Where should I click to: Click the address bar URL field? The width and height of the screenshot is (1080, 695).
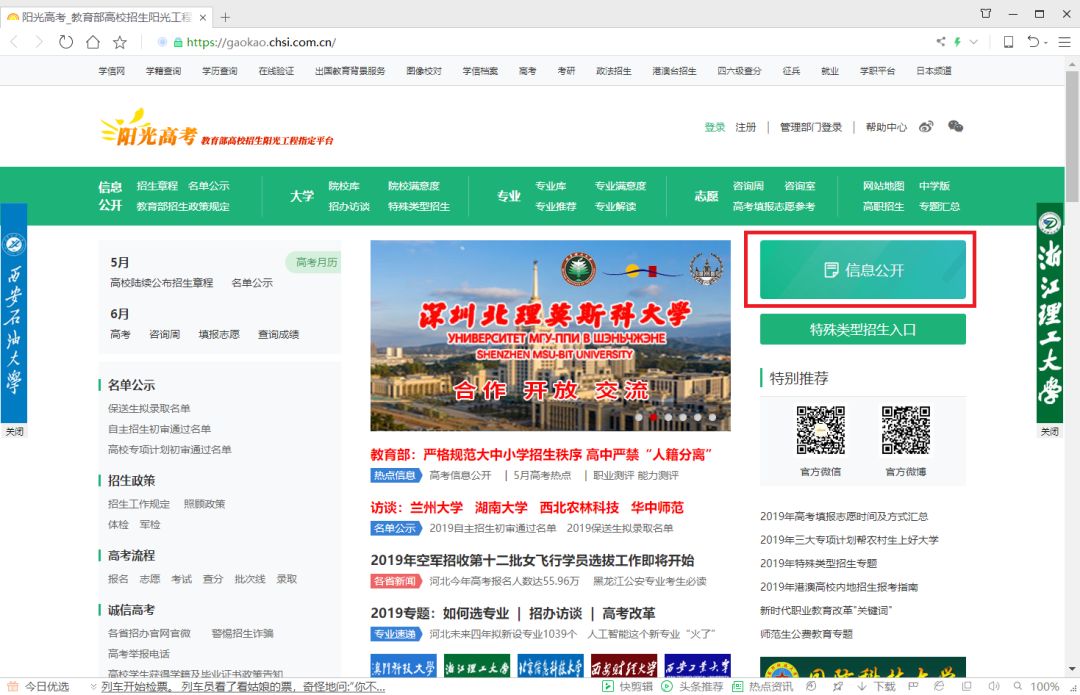point(260,42)
